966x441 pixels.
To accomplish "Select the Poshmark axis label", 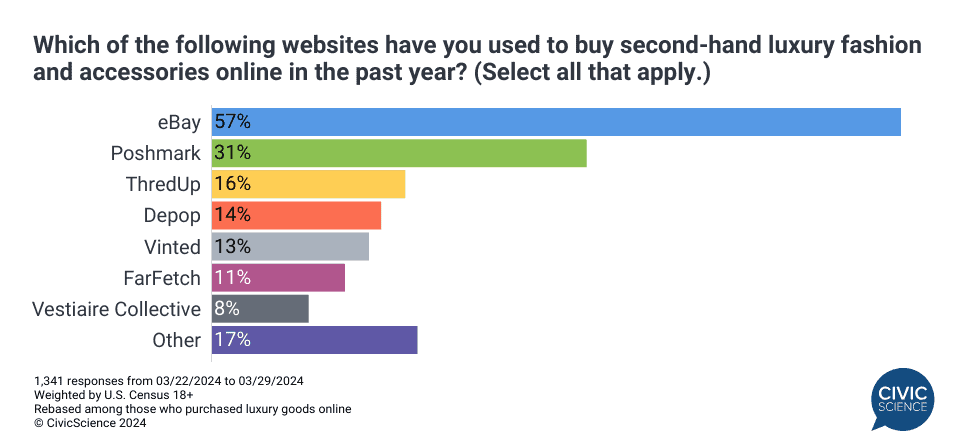I will [157, 153].
